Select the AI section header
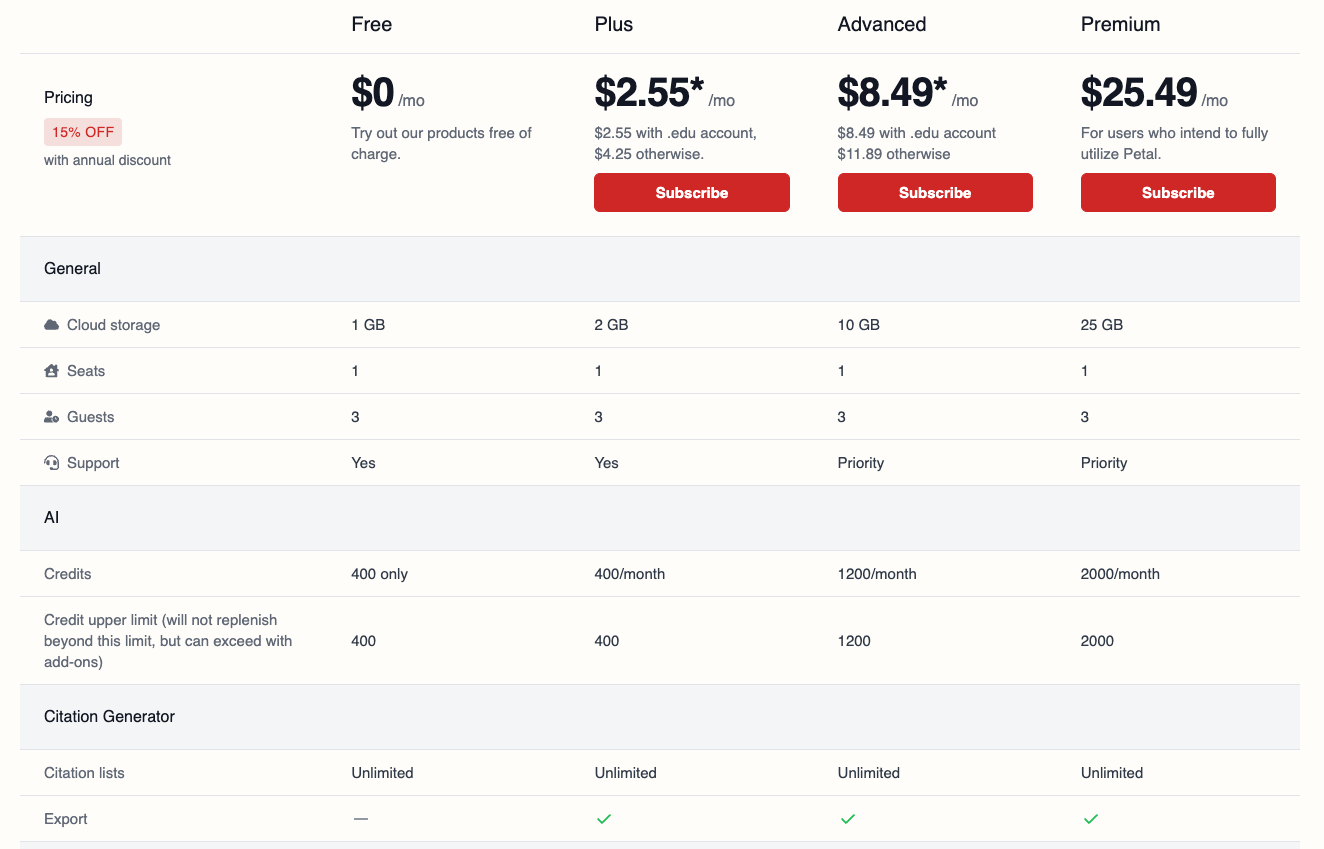1324x849 pixels. [x=52, y=518]
